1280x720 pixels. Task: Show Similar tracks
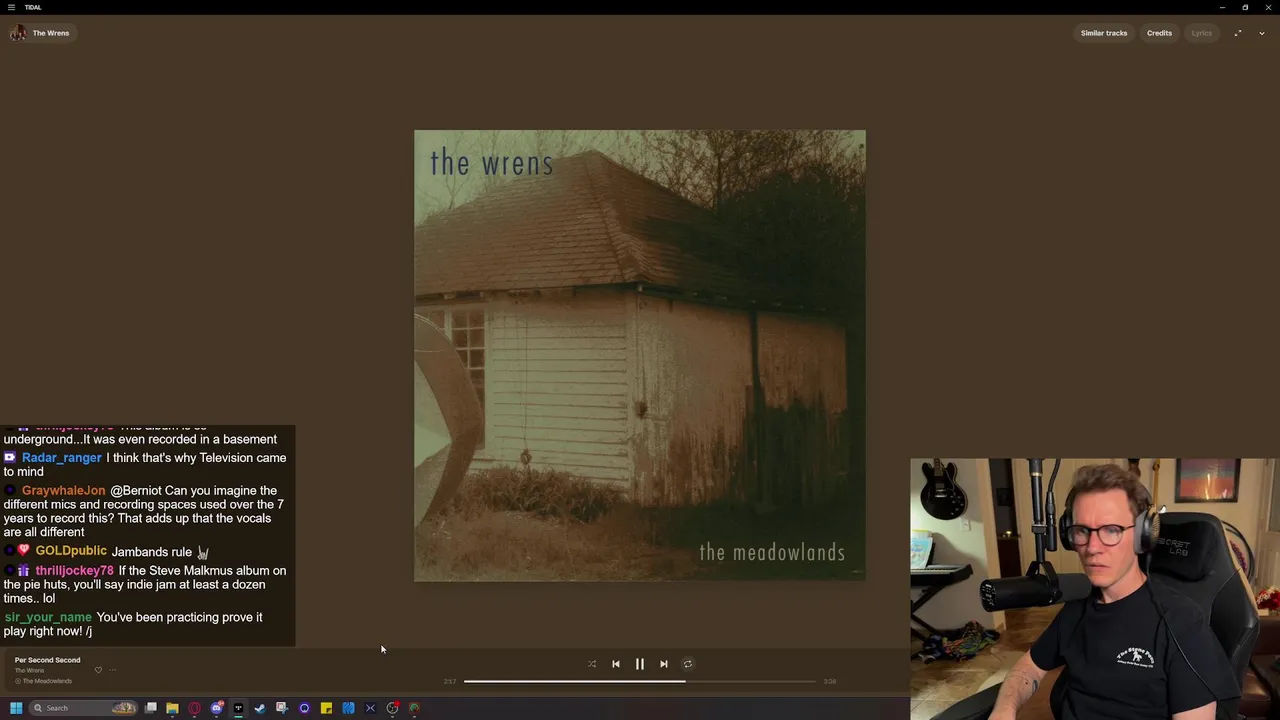coord(1104,33)
